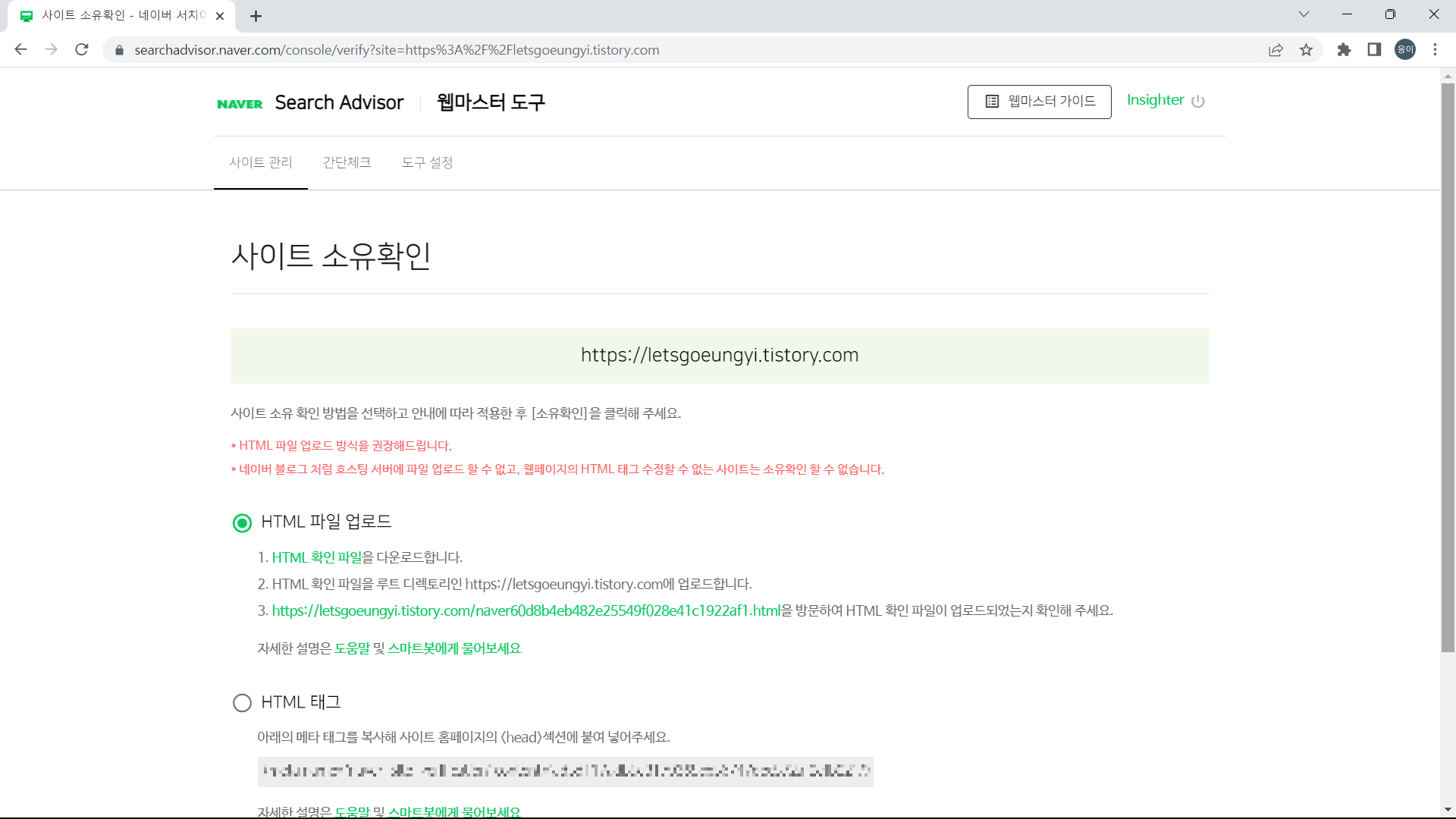
Task: Open the 웹마스터 가이드 button
Action: [1039, 101]
